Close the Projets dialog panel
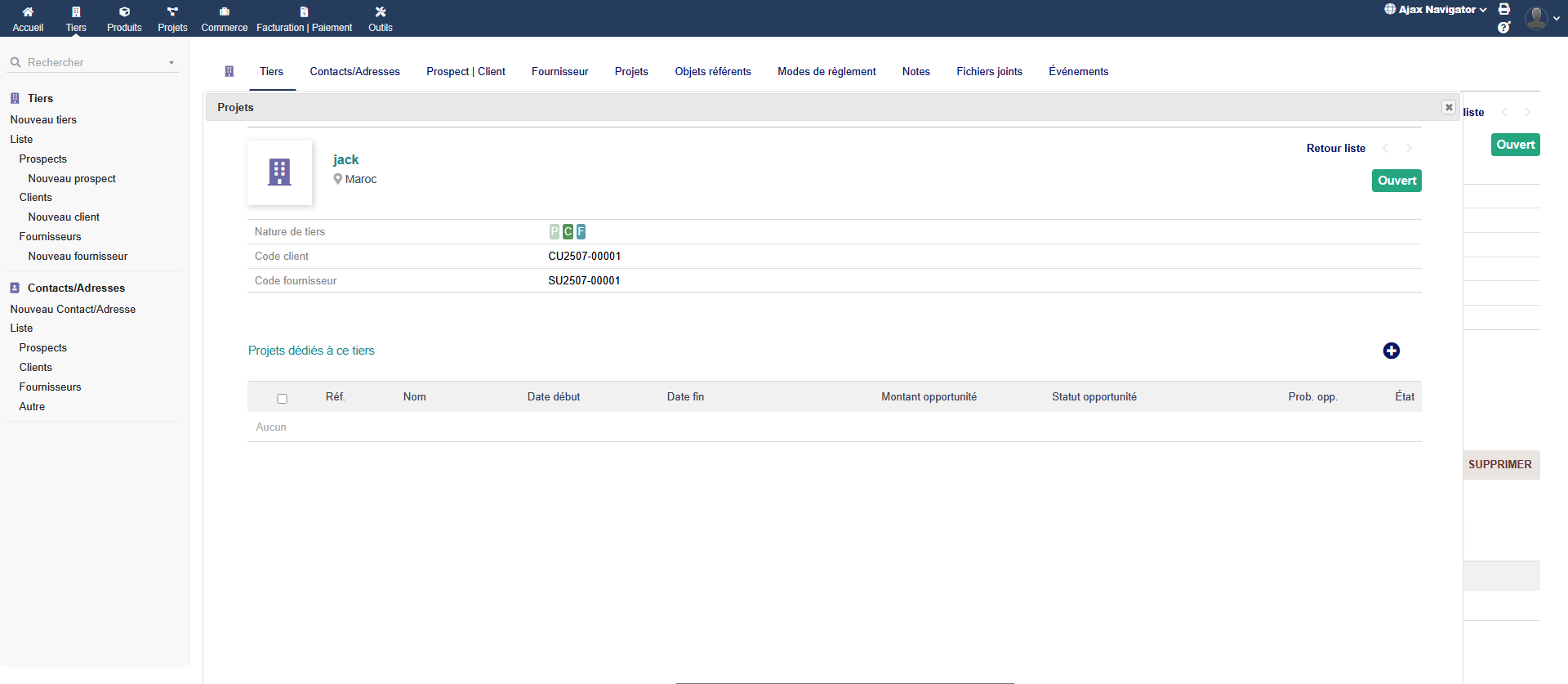 [1448, 107]
